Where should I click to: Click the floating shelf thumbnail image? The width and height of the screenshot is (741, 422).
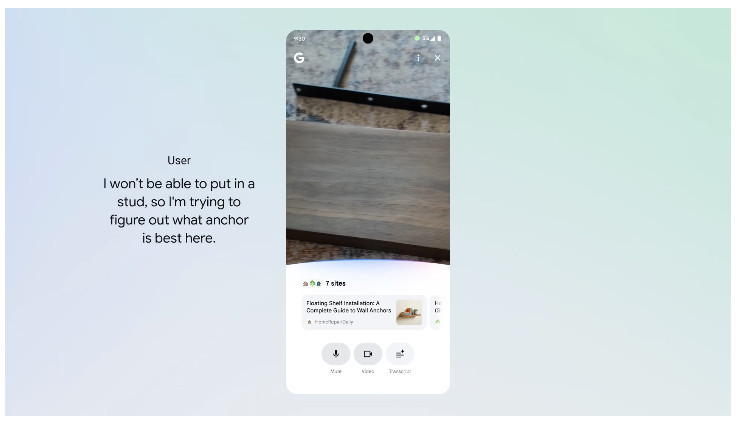409,312
